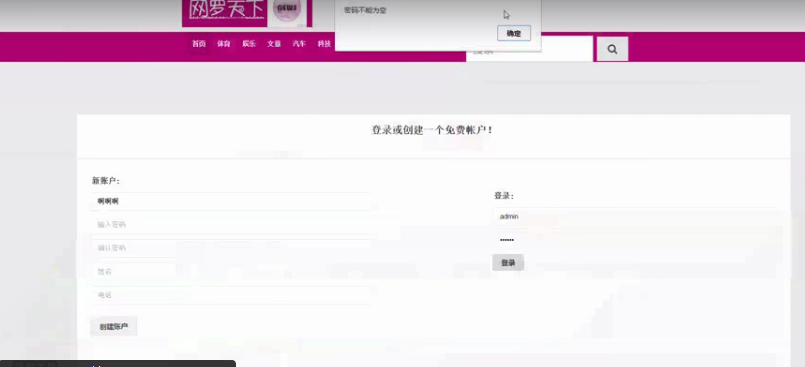
Task: Focus the 输入密码 password field
Action: tap(231, 225)
